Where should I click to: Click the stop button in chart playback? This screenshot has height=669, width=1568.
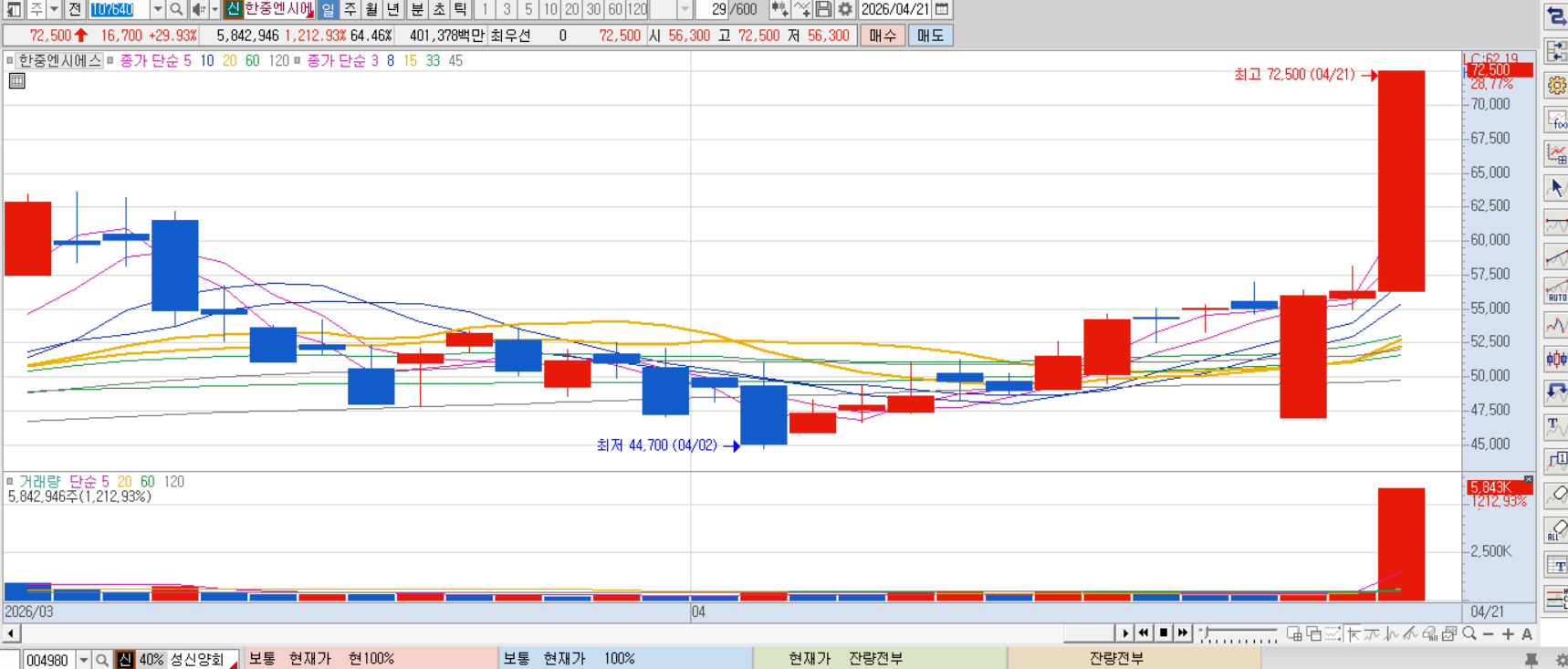coord(1164,633)
